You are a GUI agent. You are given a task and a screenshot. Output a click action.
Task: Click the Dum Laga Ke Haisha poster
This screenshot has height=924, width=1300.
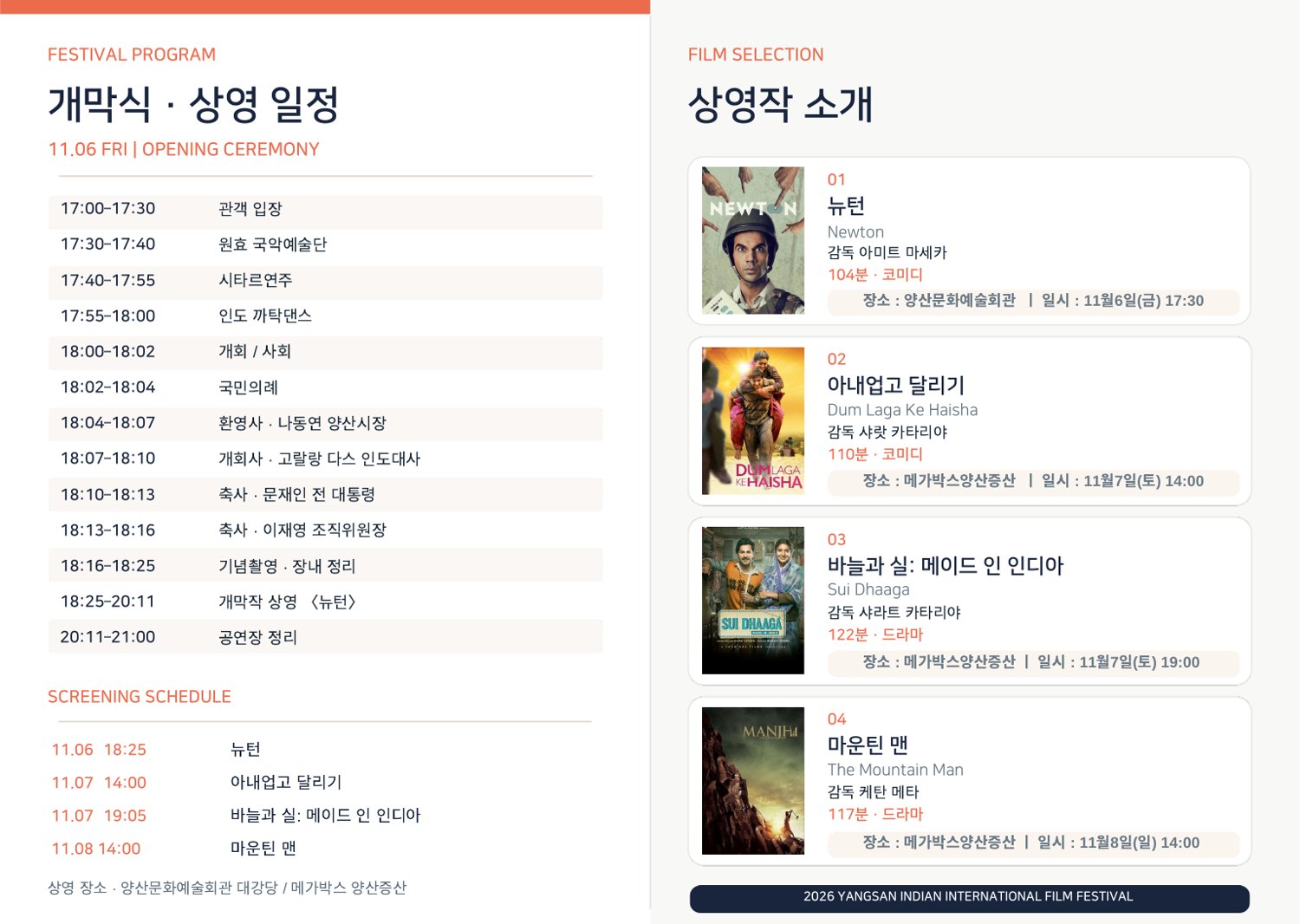click(x=753, y=421)
